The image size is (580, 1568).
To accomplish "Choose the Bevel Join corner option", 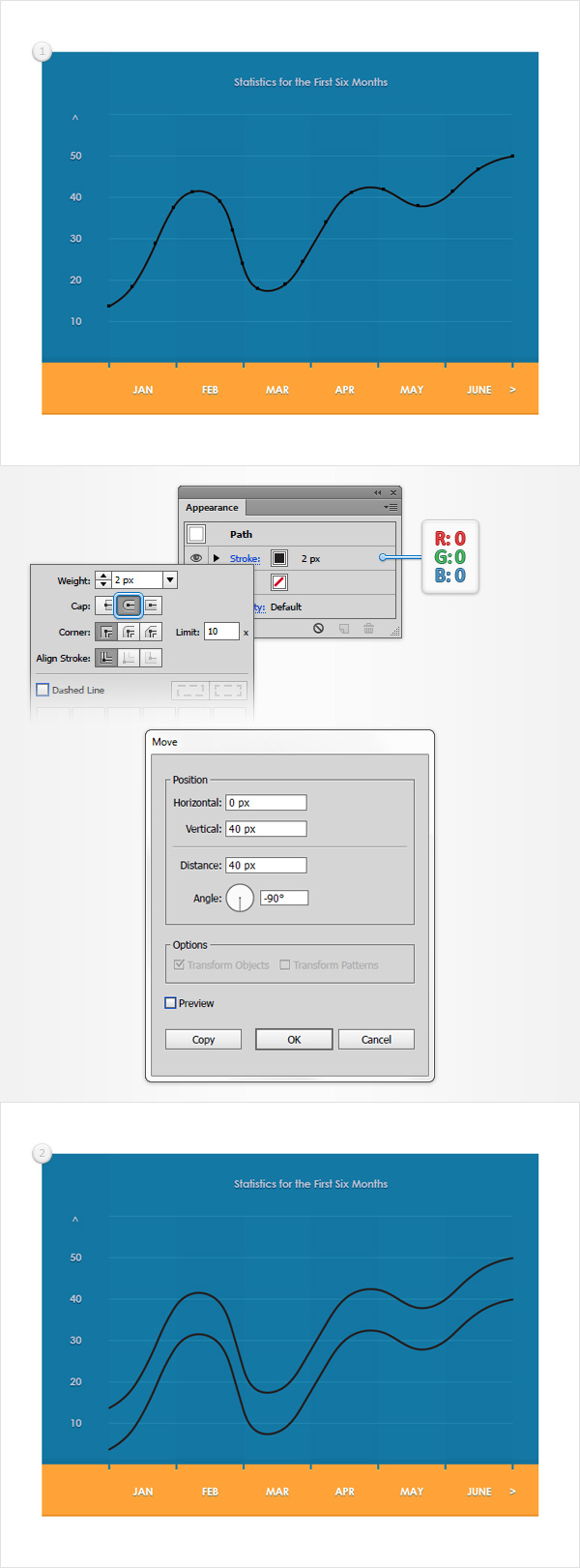I will click(152, 632).
